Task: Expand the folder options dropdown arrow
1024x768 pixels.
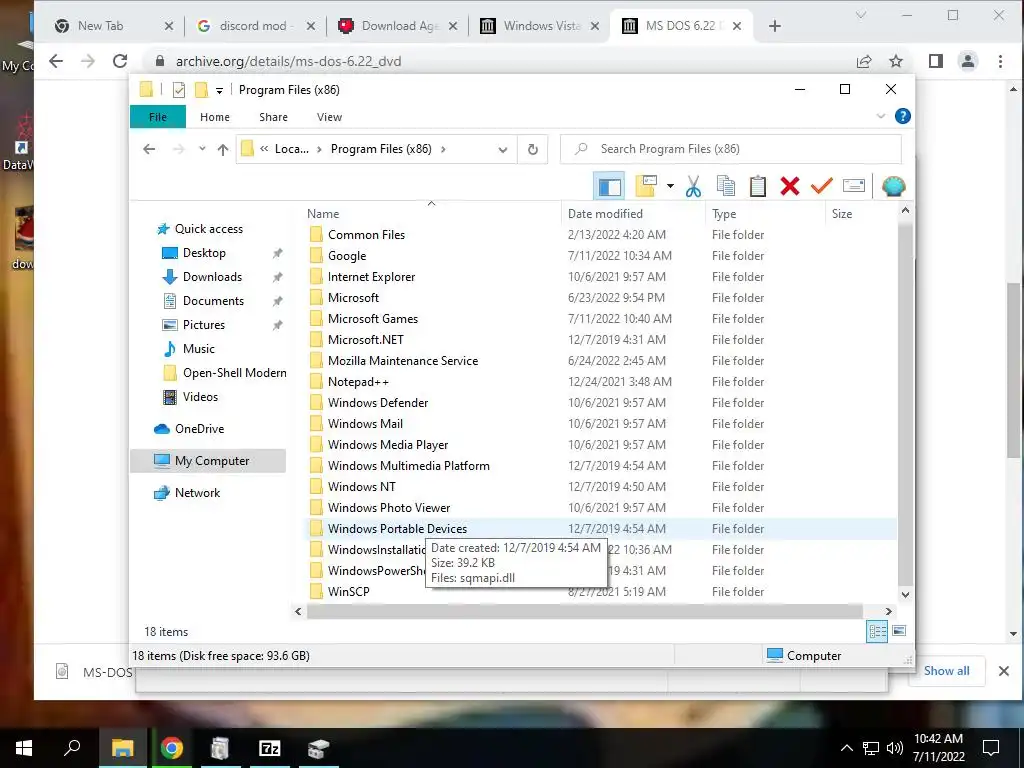Action: click(670, 187)
